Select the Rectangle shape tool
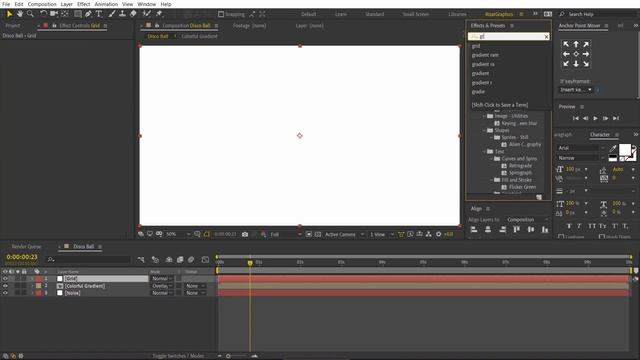 78,14
